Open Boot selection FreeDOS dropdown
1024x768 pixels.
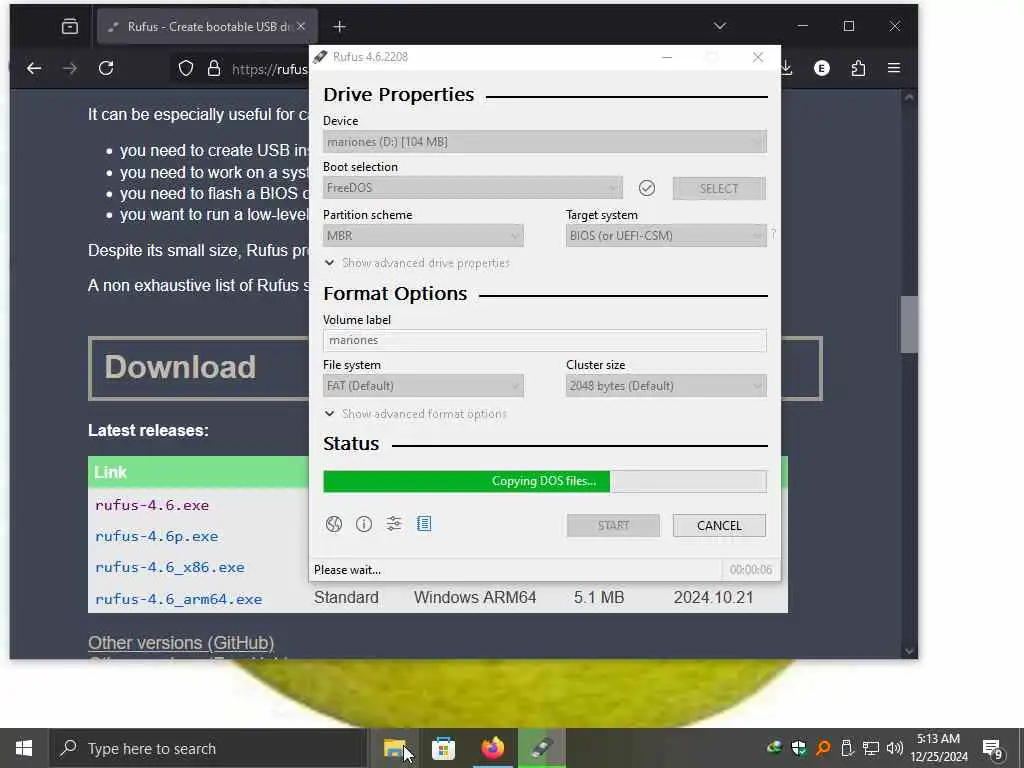[x=473, y=188]
